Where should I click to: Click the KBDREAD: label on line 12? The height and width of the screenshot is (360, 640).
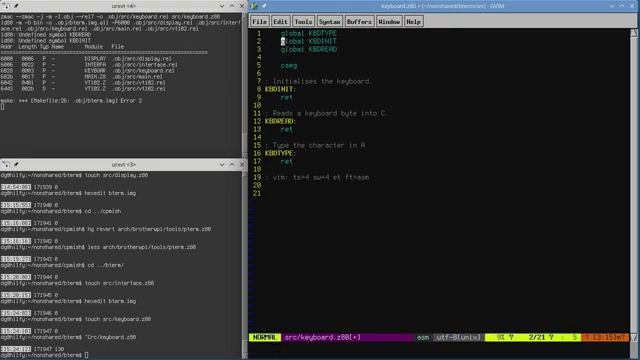point(280,121)
